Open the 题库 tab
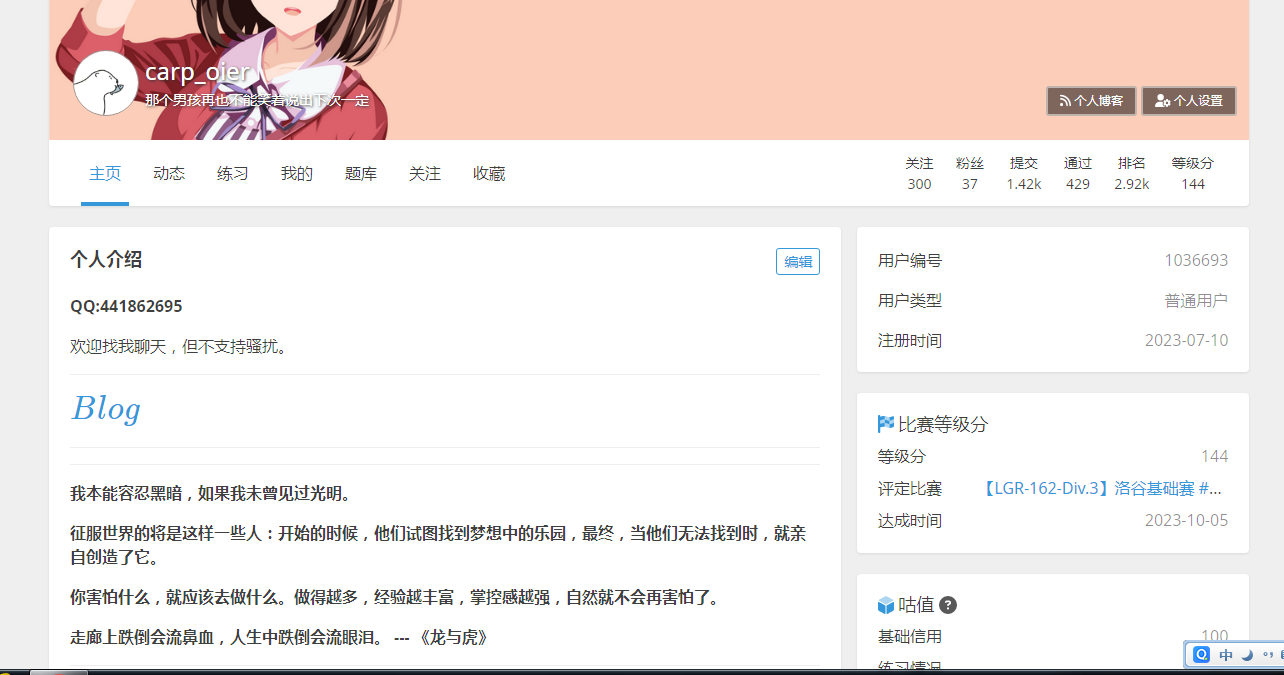The height and width of the screenshot is (675, 1284). click(x=360, y=172)
